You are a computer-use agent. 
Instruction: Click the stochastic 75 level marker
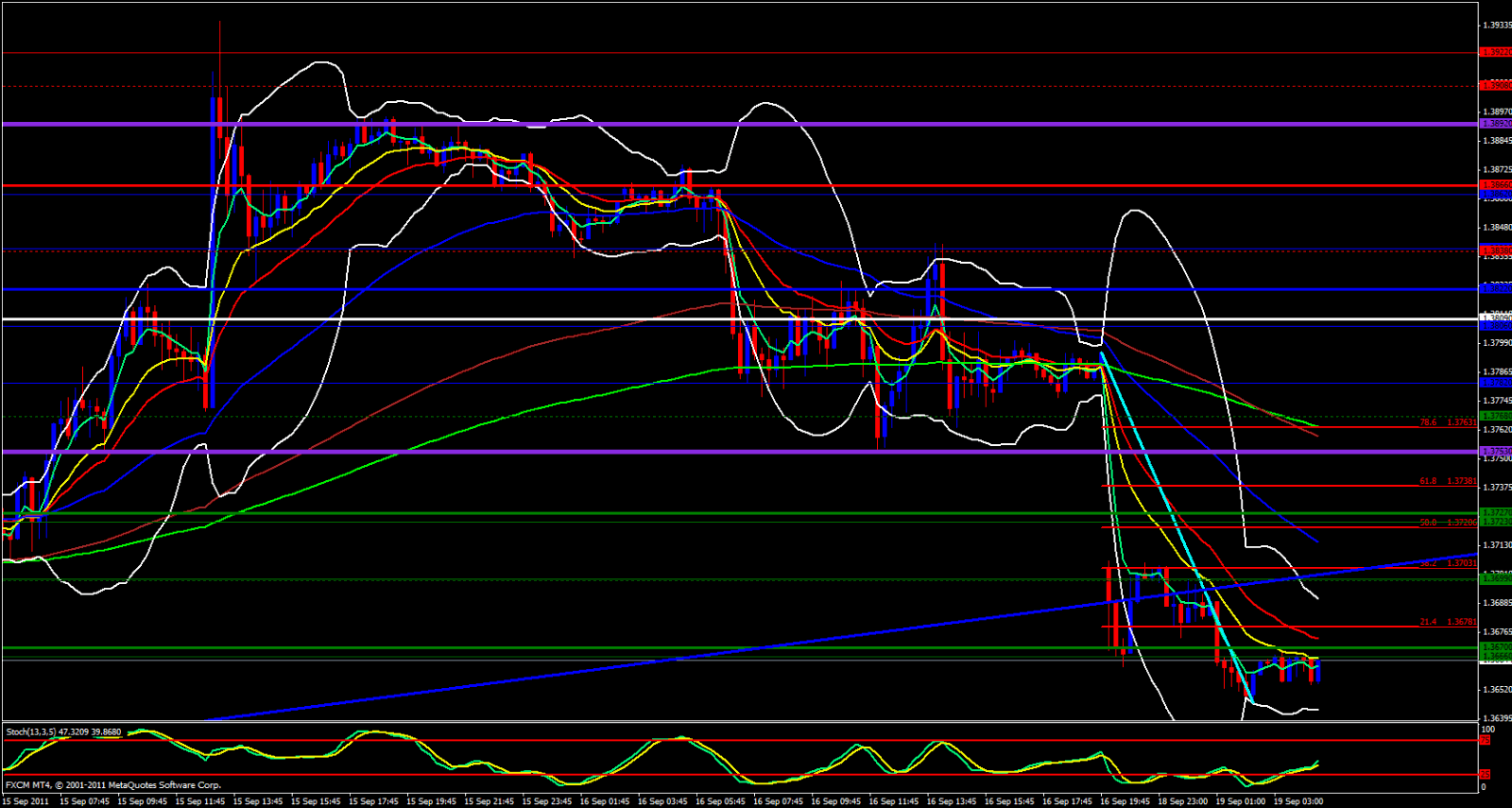[1485, 740]
